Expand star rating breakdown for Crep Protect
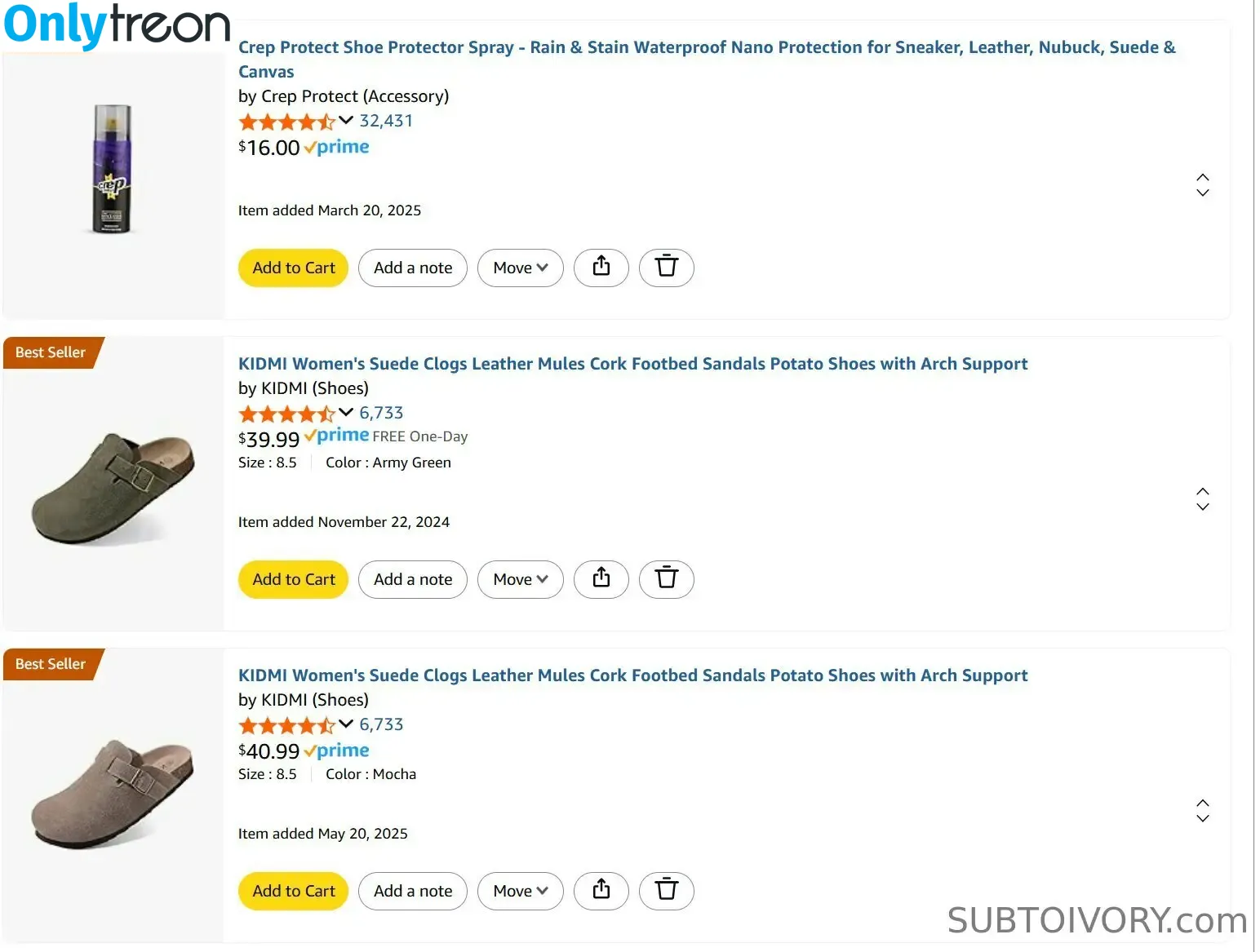The image size is (1260, 952). (x=346, y=121)
